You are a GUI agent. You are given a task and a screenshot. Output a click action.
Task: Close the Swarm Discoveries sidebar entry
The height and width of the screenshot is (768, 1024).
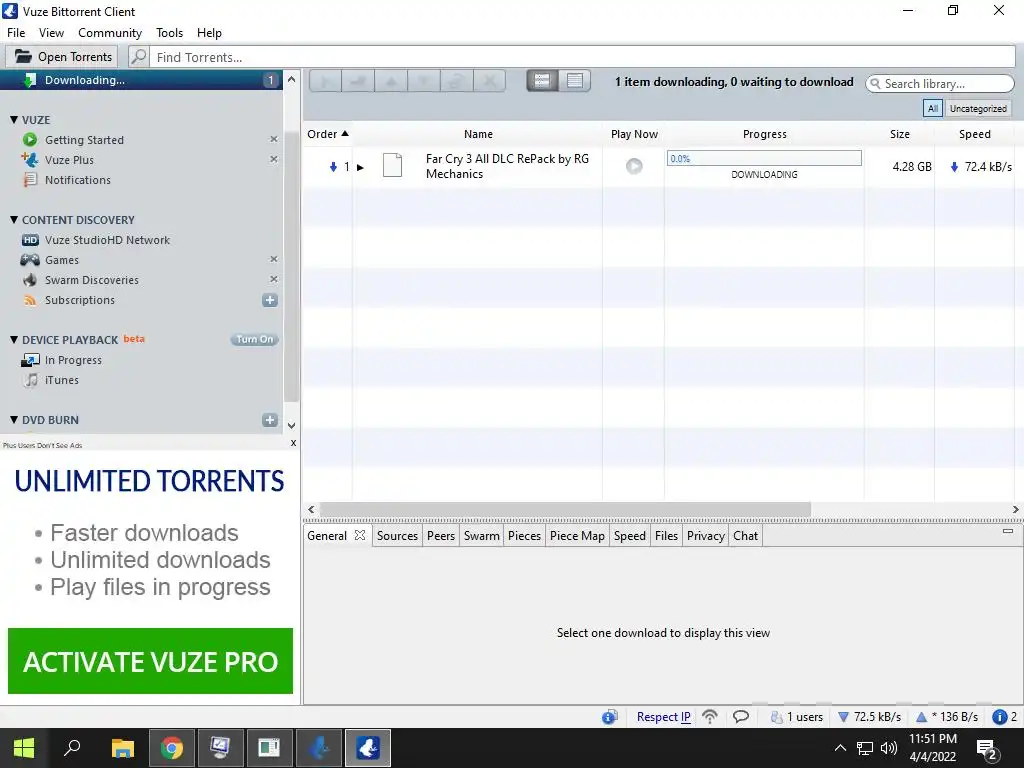(x=274, y=279)
